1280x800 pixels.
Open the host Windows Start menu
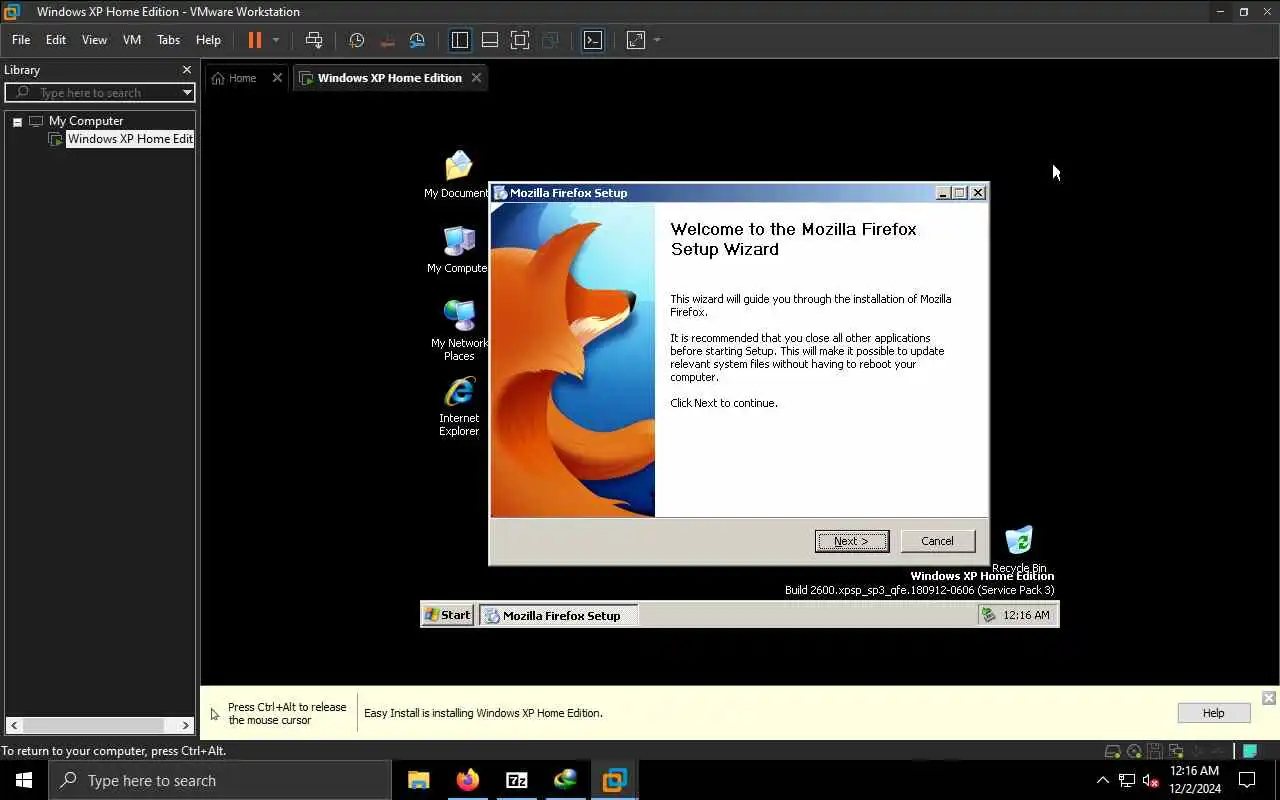point(24,780)
